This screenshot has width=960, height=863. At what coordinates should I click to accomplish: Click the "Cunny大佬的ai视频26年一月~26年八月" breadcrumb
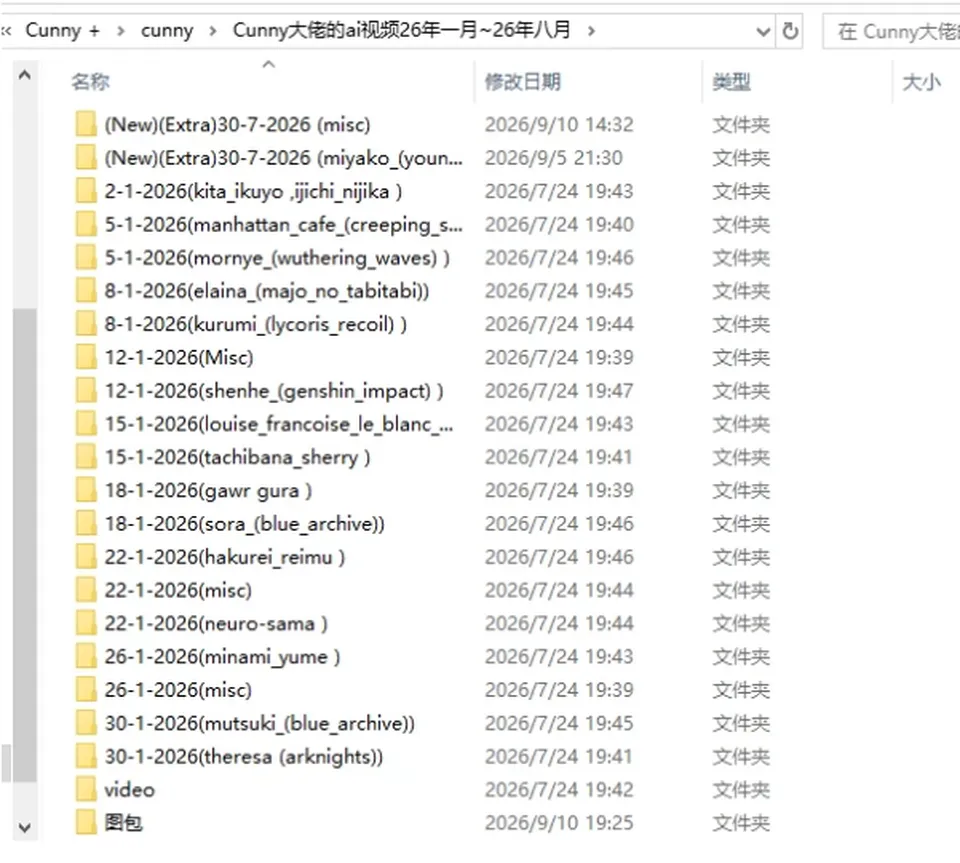point(402,30)
